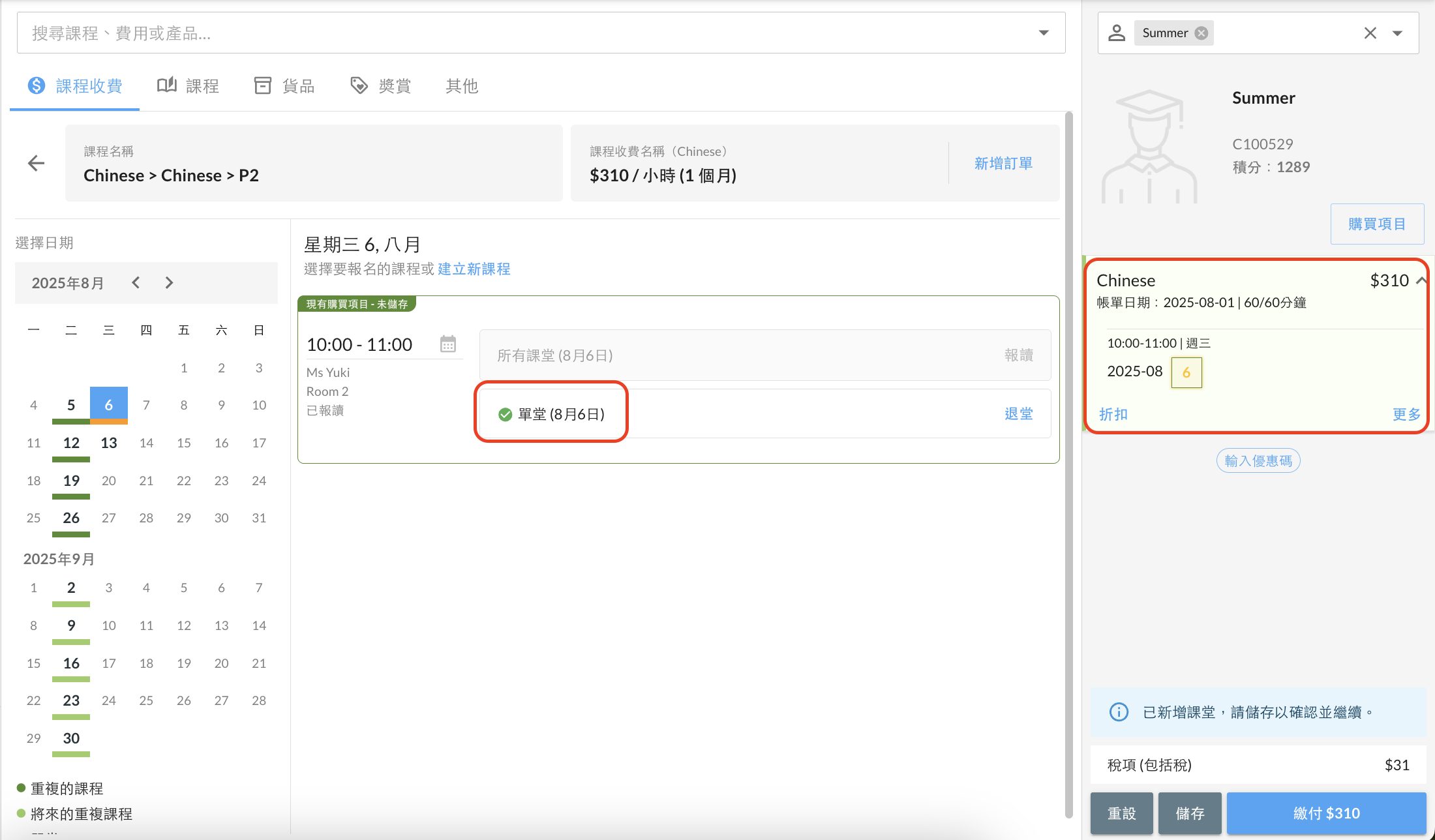Image resolution: width=1435 pixels, height=840 pixels.
Task: Switch to the 課程 tab
Action: coord(188,86)
